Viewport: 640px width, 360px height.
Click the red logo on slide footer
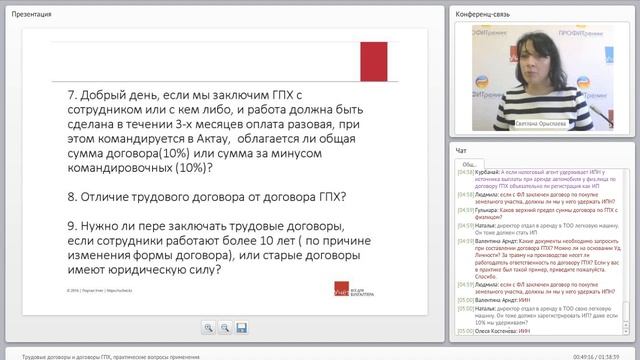pos(341,288)
